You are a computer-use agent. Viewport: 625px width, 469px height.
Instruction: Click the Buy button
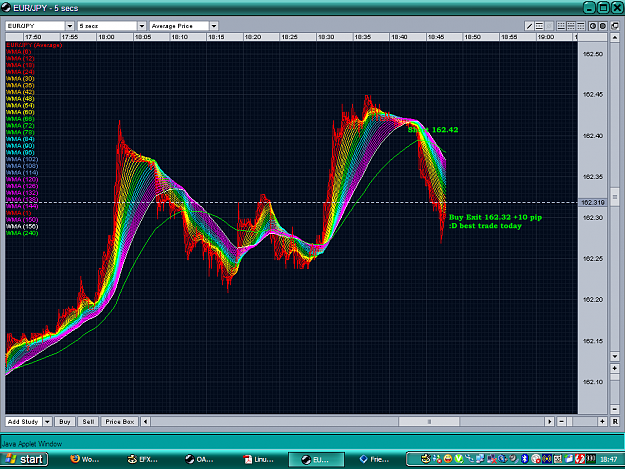[x=65, y=422]
